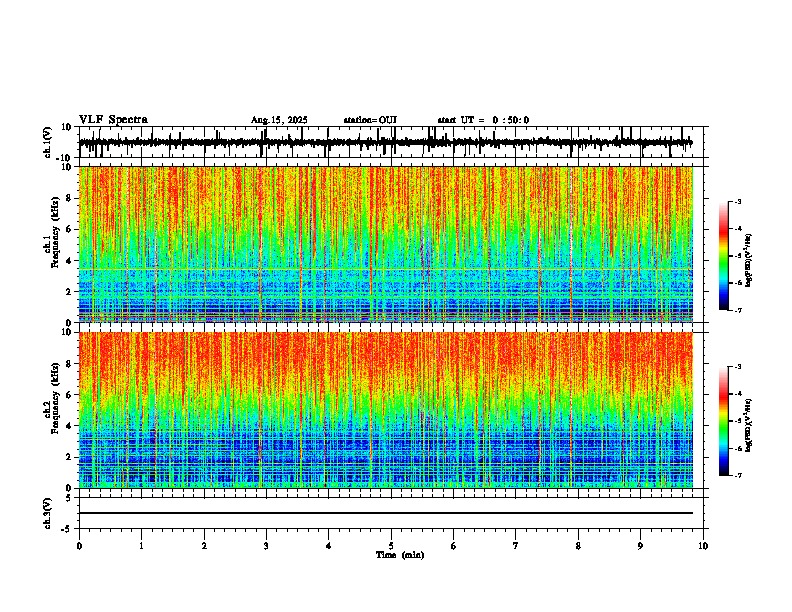
Task: Click the "station=OUJ" header text
Action: [370, 120]
